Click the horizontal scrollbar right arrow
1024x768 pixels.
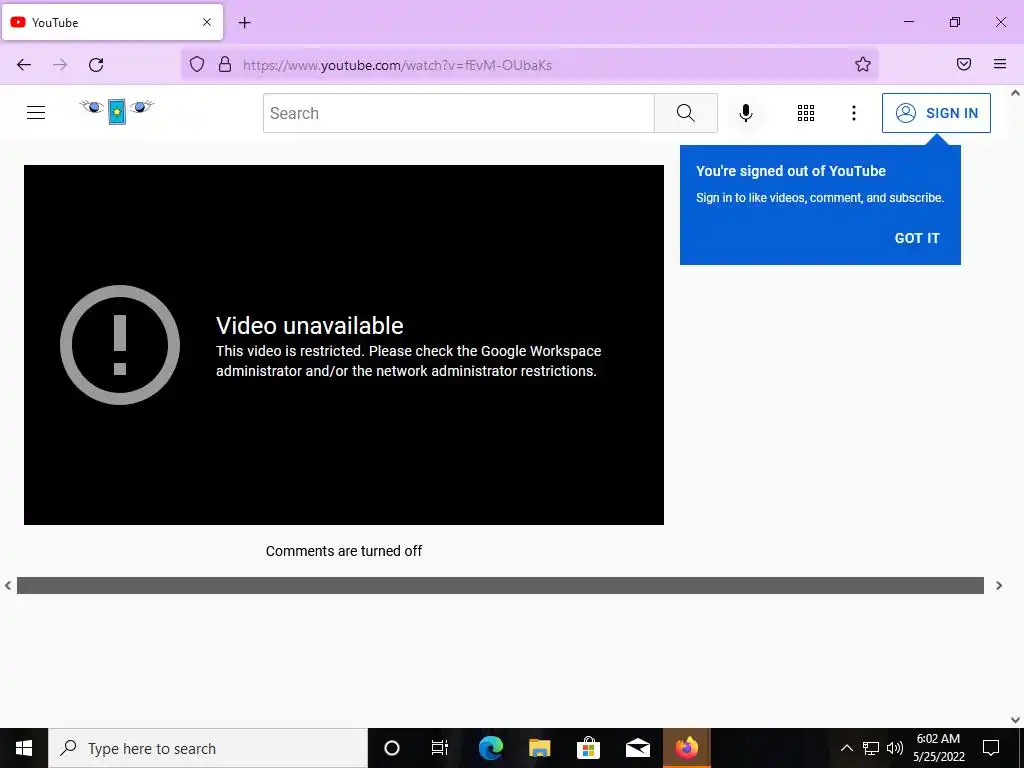pos(999,586)
